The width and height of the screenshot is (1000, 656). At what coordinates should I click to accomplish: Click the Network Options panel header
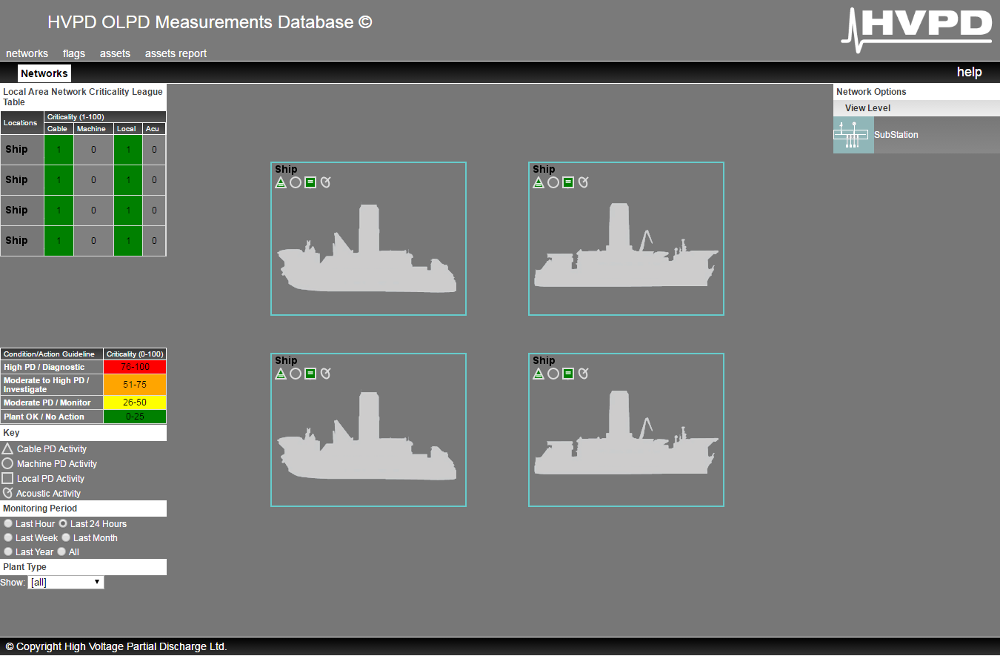(x=916, y=92)
